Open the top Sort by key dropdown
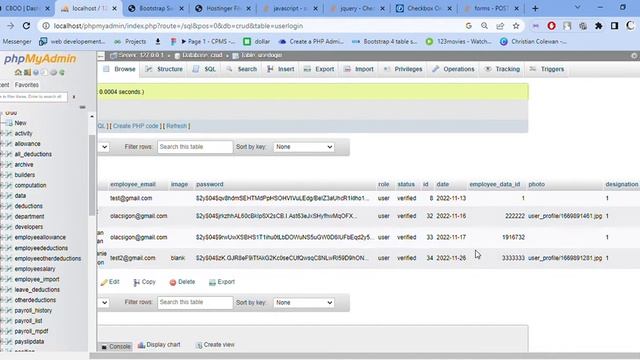This screenshot has width=640, height=360. pyautogui.click(x=304, y=147)
